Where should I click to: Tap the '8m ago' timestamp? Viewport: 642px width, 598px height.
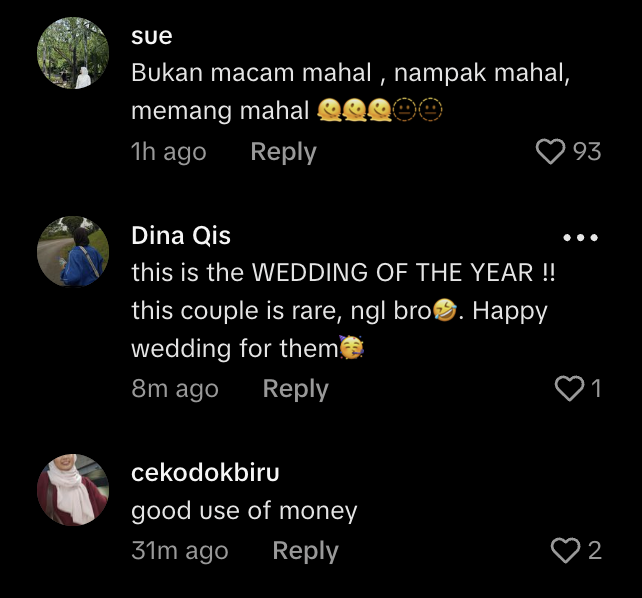click(174, 389)
